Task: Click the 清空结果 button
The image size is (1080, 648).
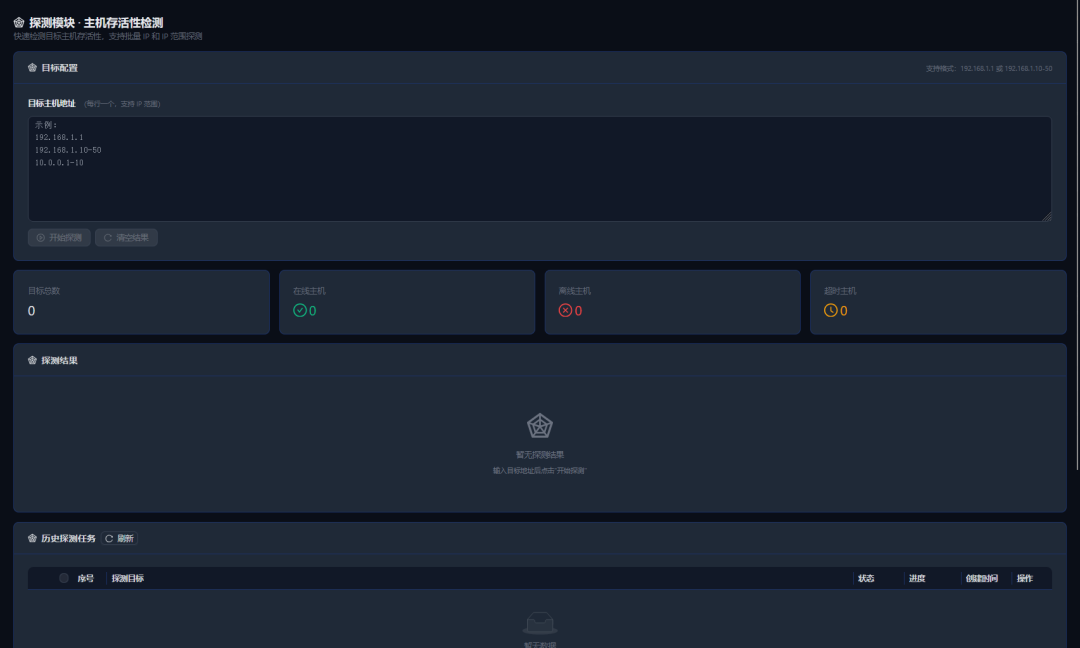Action: click(x=126, y=238)
